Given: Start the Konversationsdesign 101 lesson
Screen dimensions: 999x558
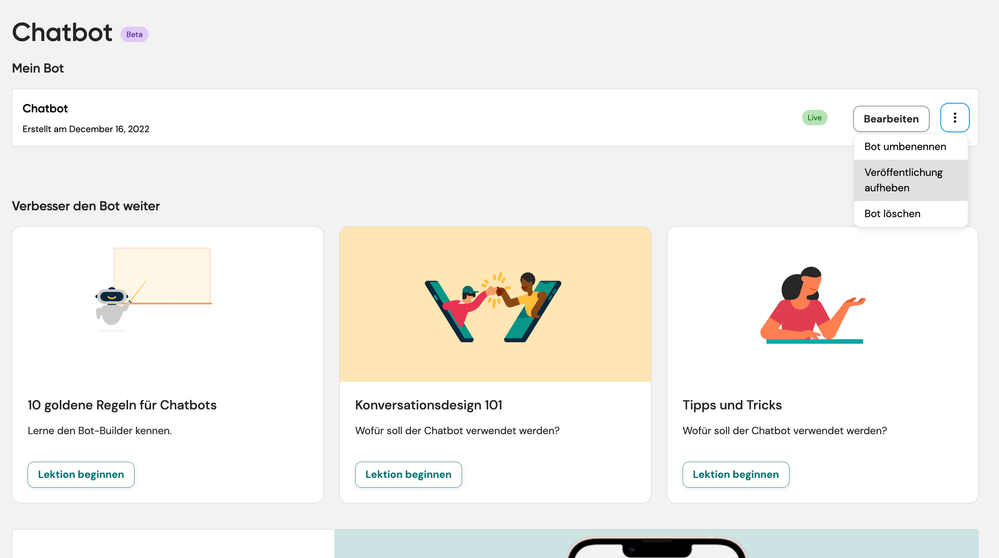Looking at the screenshot, I should tap(408, 475).
